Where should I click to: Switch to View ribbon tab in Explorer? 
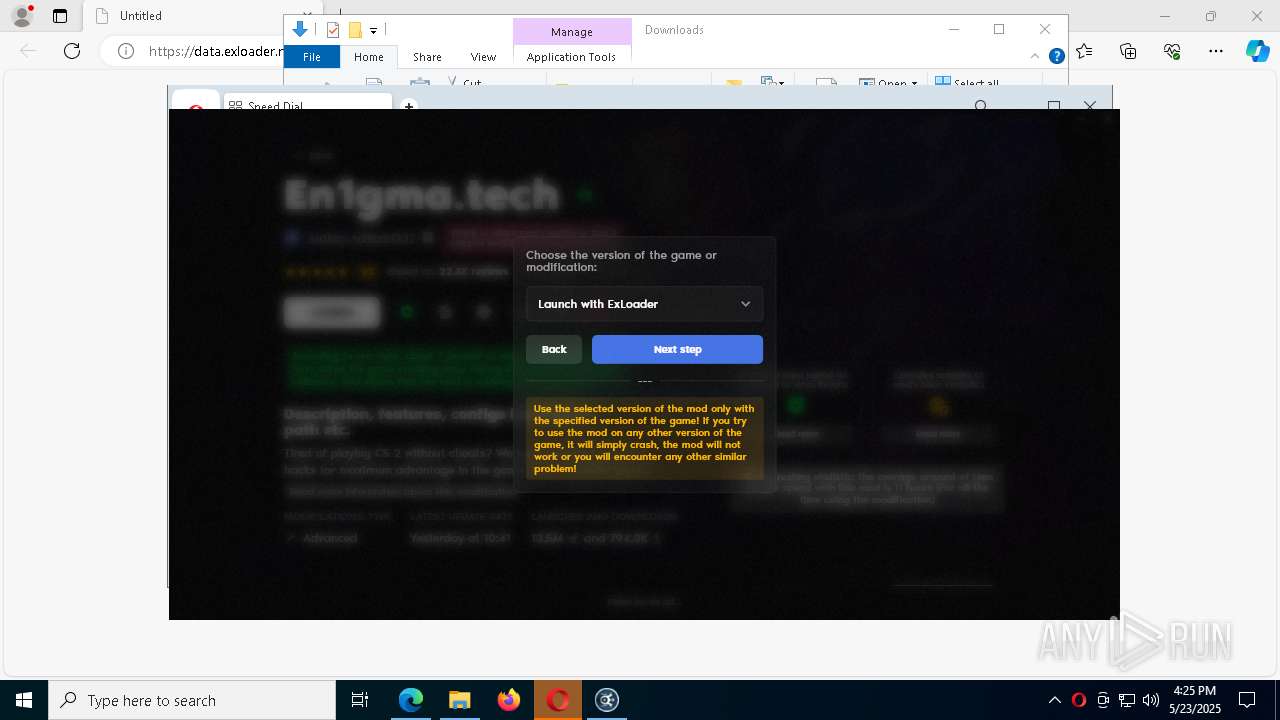coord(483,57)
